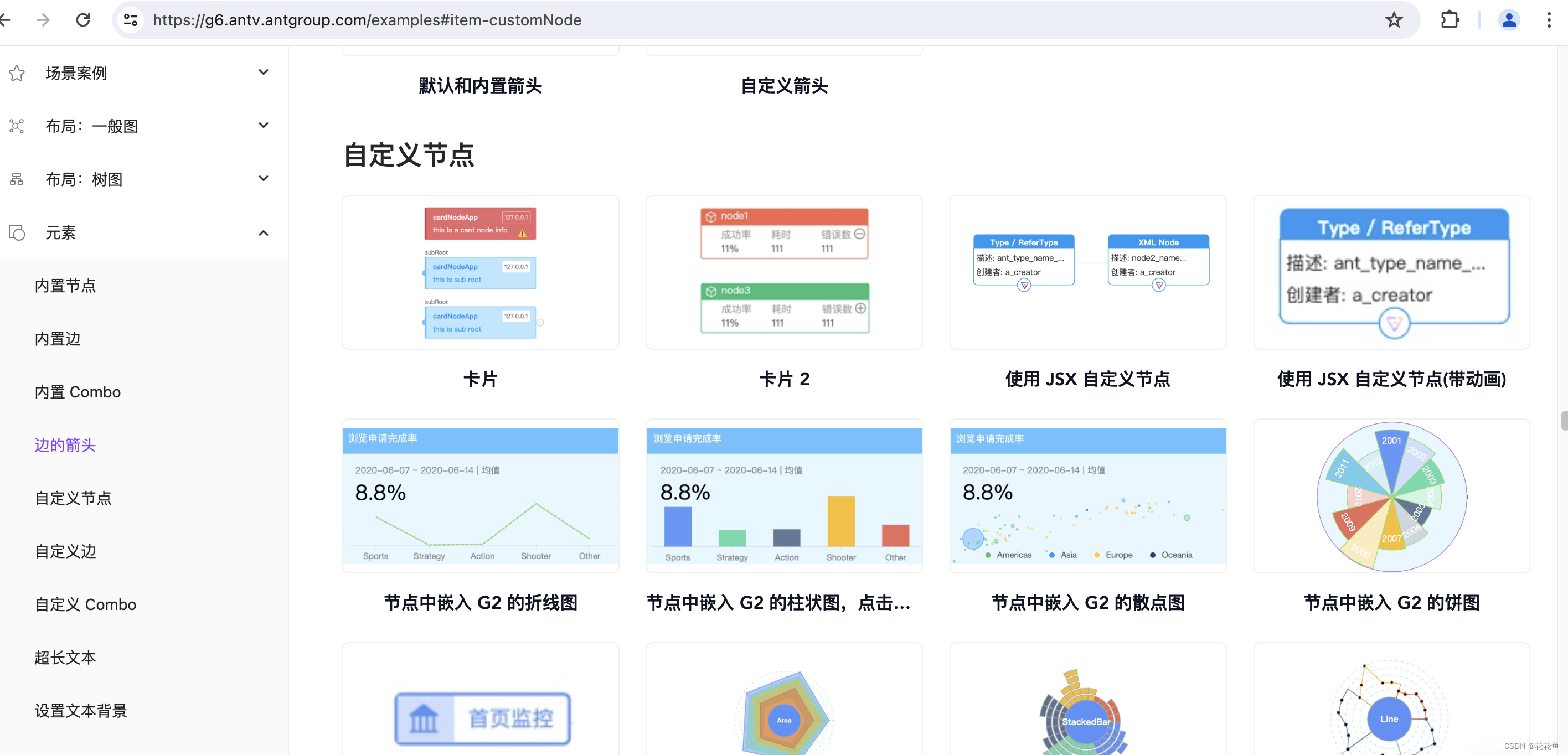The image size is (1568, 755).
Task: Click the tree diagram icon beside 布局：树图
Action: [x=17, y=178]
